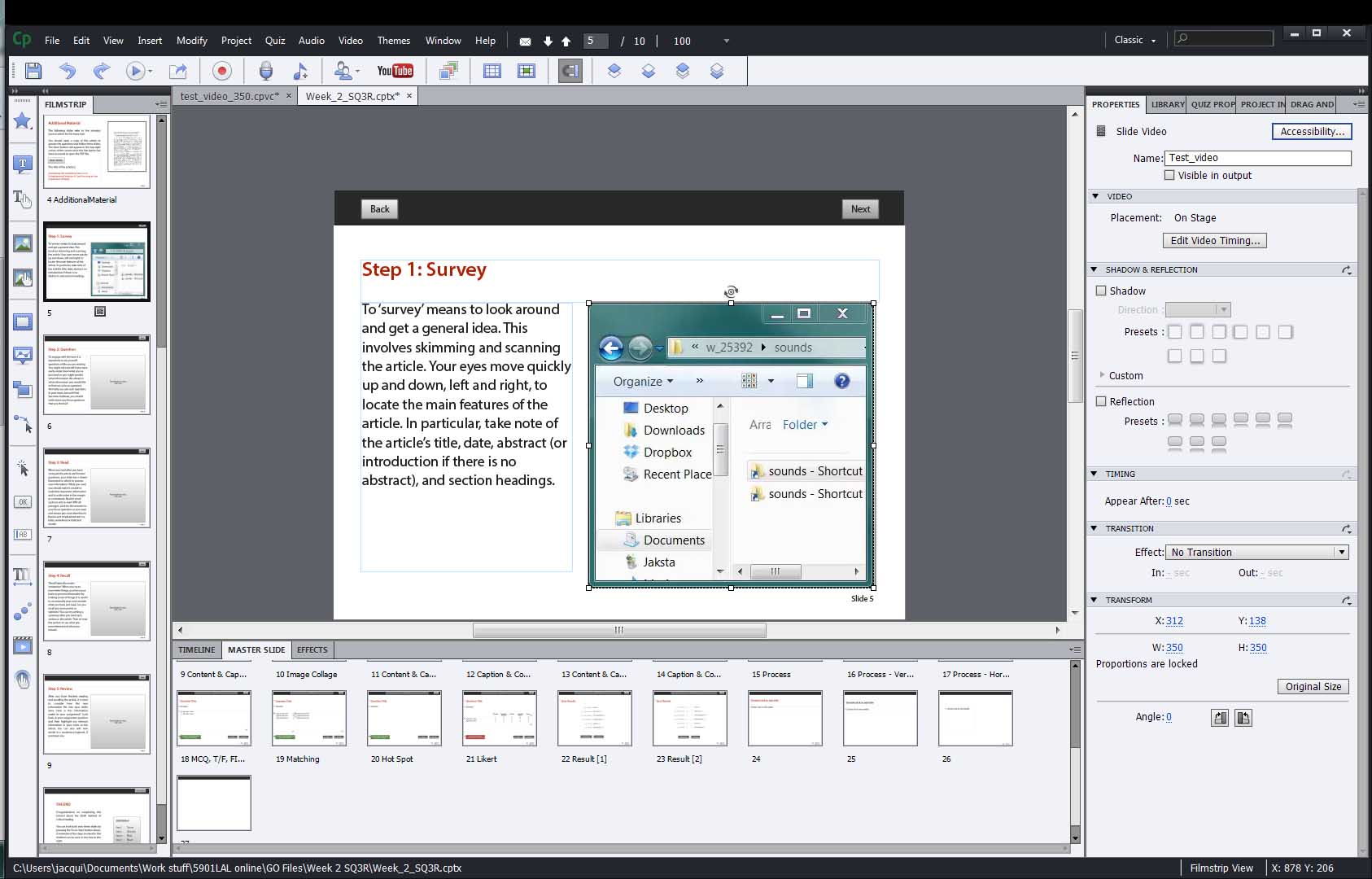Select the Insert Image tool in sidebar
This screenshot has width=1372, height=879.
(x=22, y=243)
